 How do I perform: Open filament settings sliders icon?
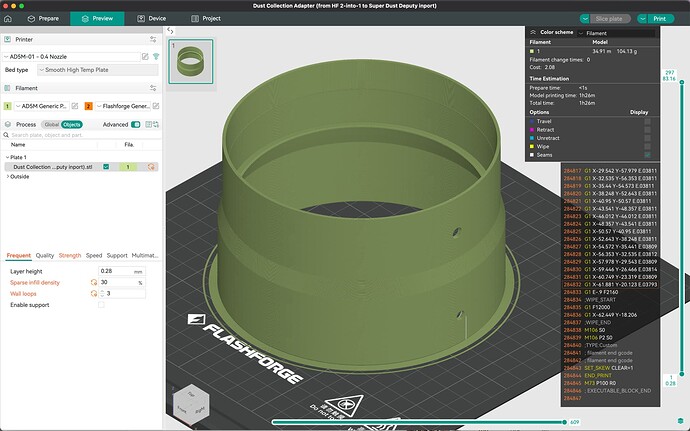(x=153, y=88)
